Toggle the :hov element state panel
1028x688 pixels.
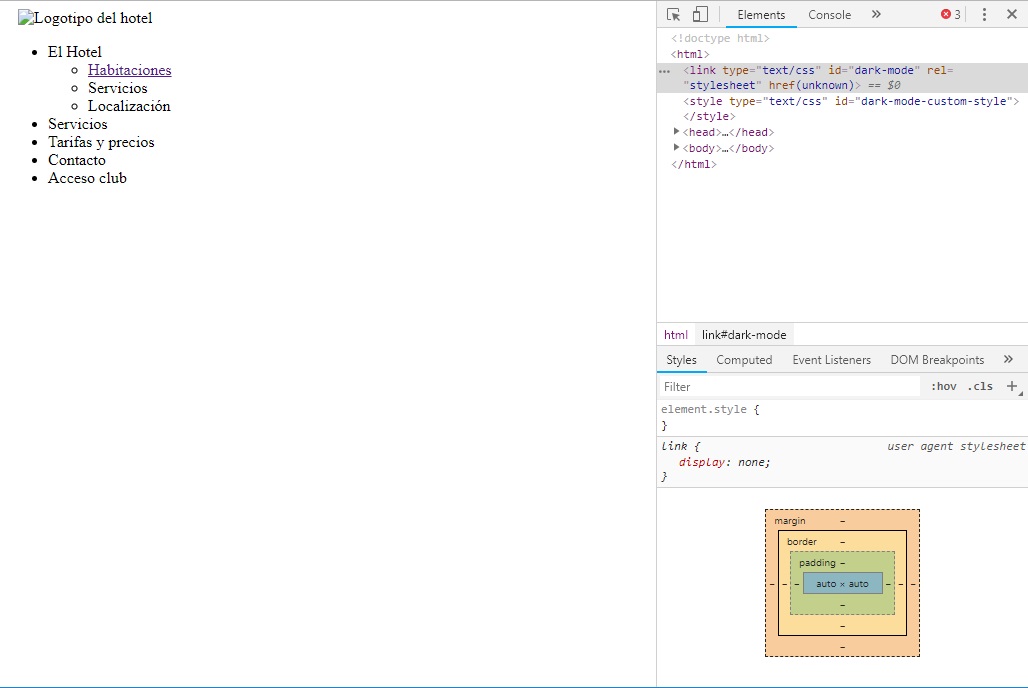pos(943,386)
